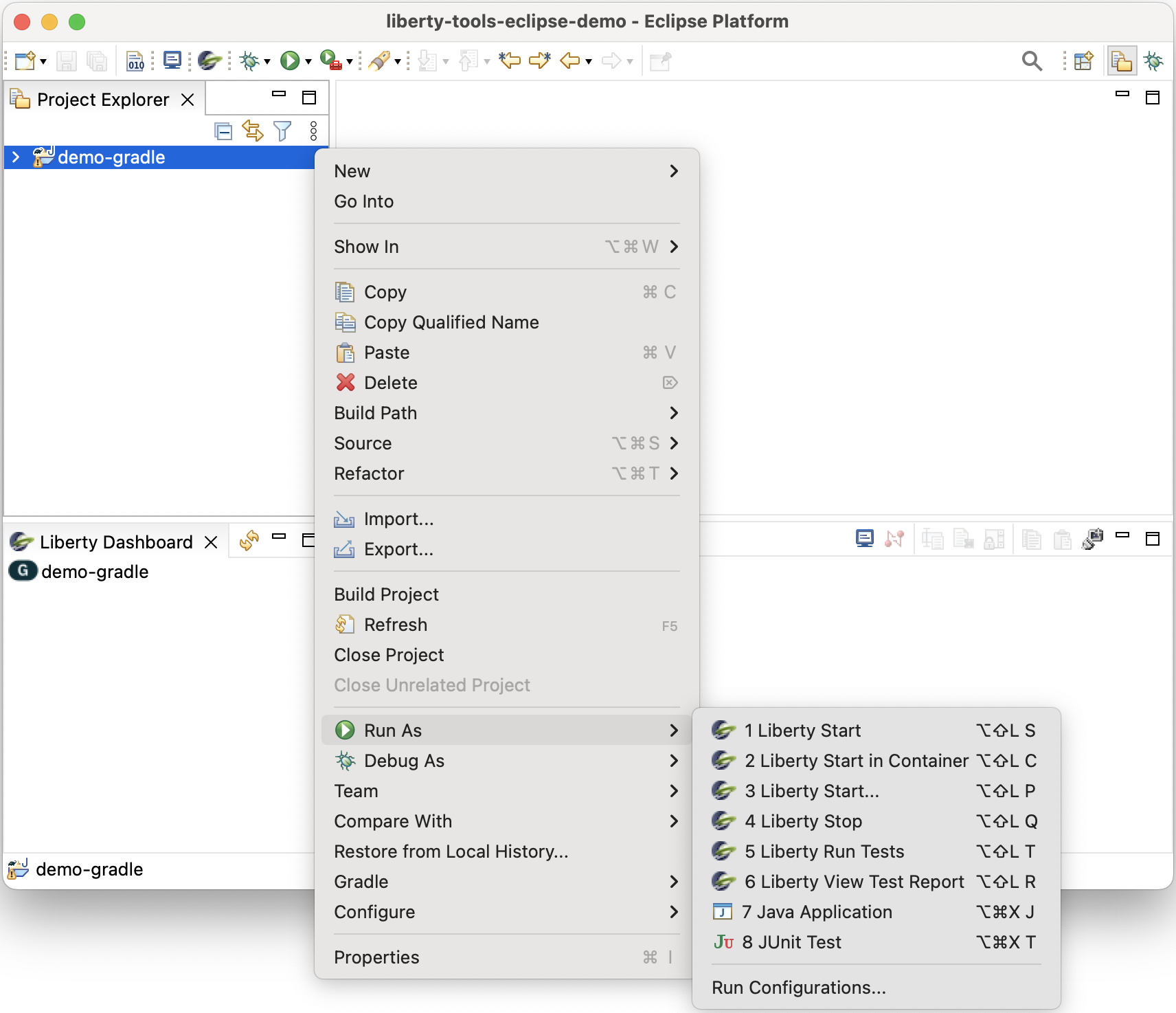Click the Debug bug icon in the toolbar
Screen dimensions: 1176x1013
(x=249, y=61)
